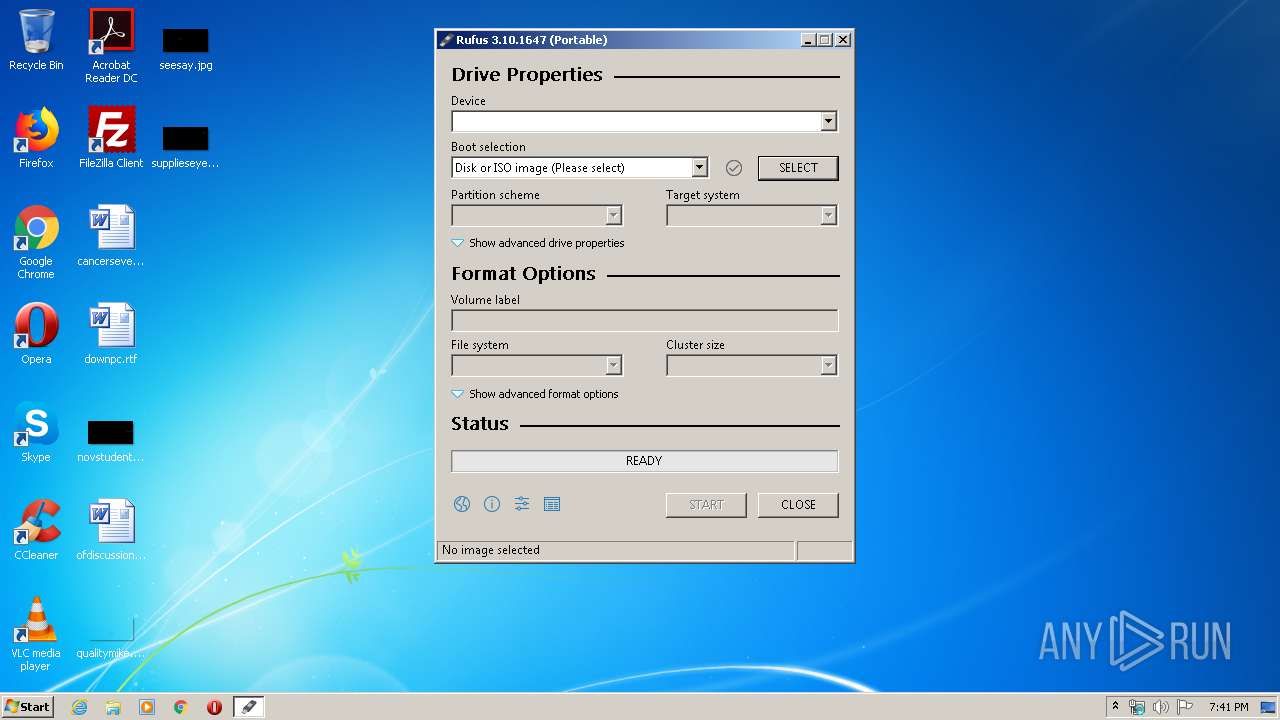
Task: Select the ofdiscussion Word document
Action: tap(111, 530)
